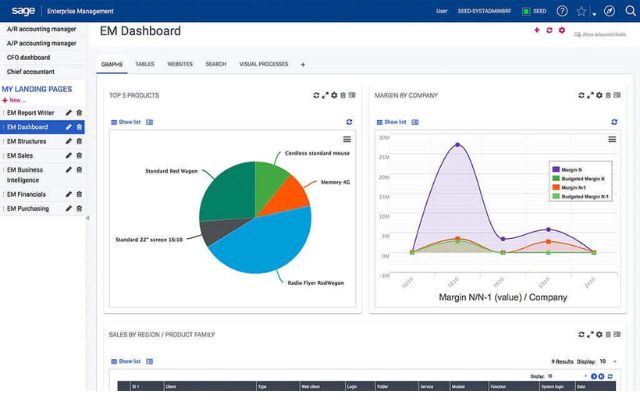
Task: Delete the Margin by Company widget
Action: pos(608,95)
